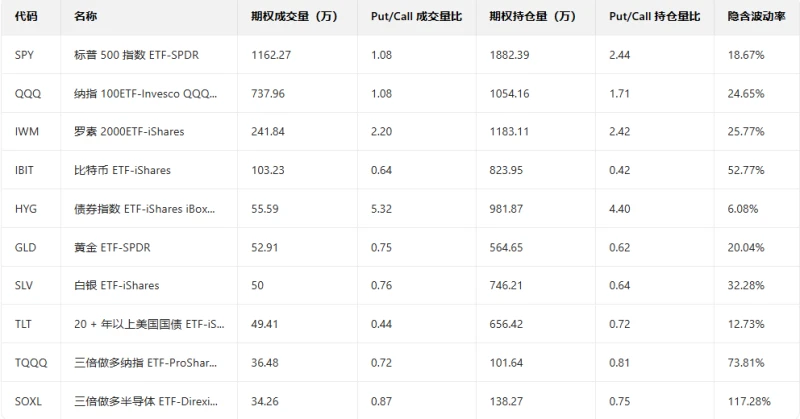This screenshot has width=800, height=419.
Task: Sort by the 名称 column header
Action: click(86, 17)
